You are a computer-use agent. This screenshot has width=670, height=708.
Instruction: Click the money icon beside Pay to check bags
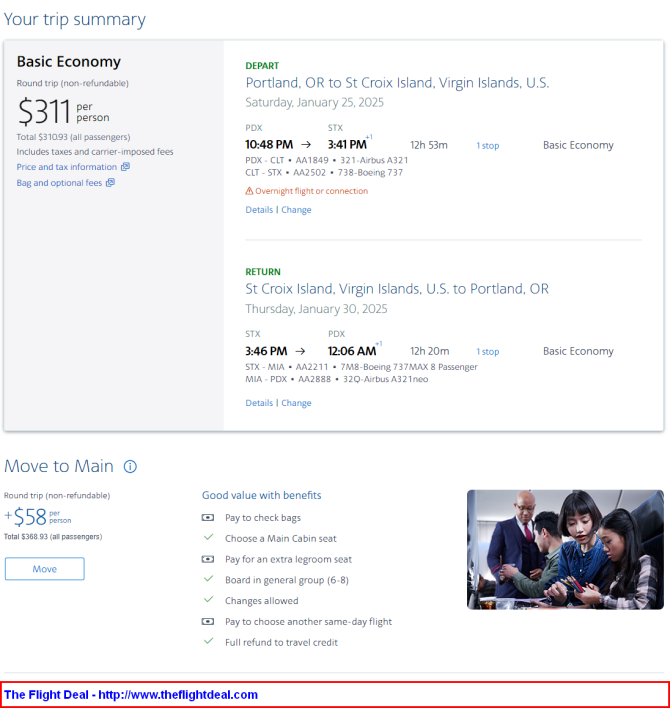point(208,517)
